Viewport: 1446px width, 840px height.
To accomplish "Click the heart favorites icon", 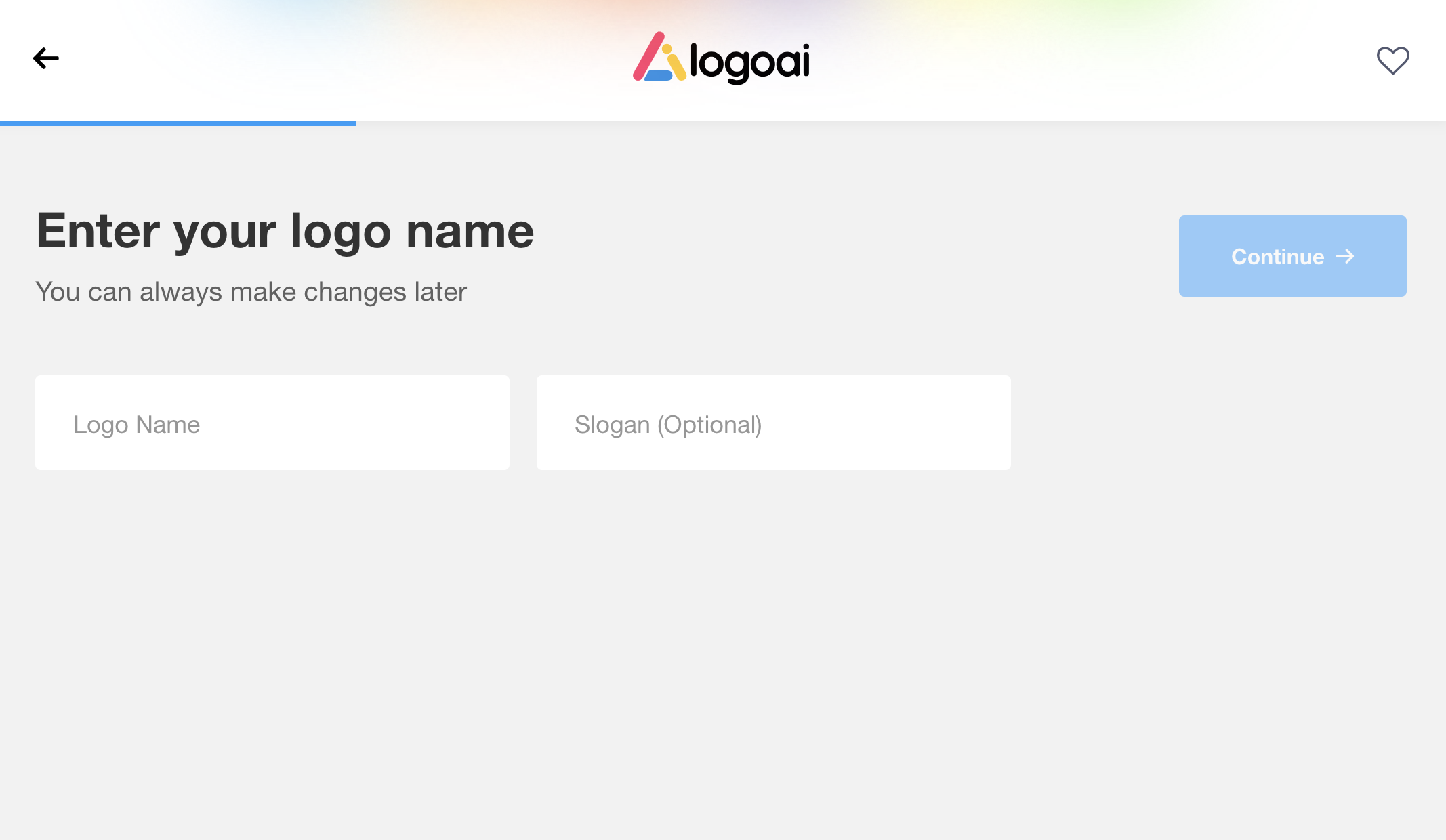I will point(1392,60).
